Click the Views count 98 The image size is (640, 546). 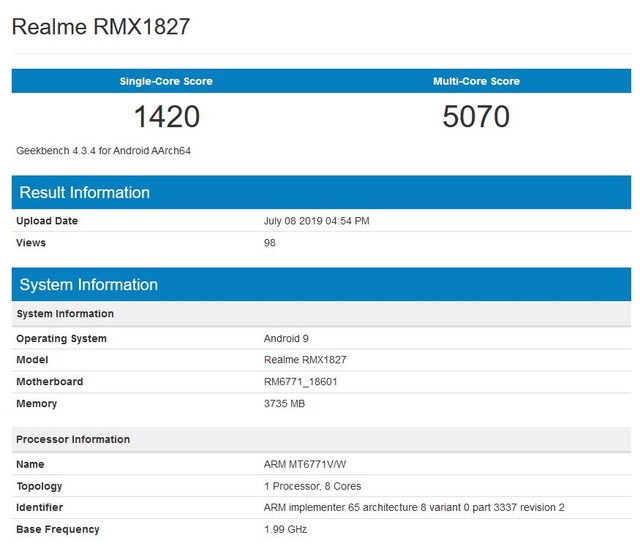point(270,243)
